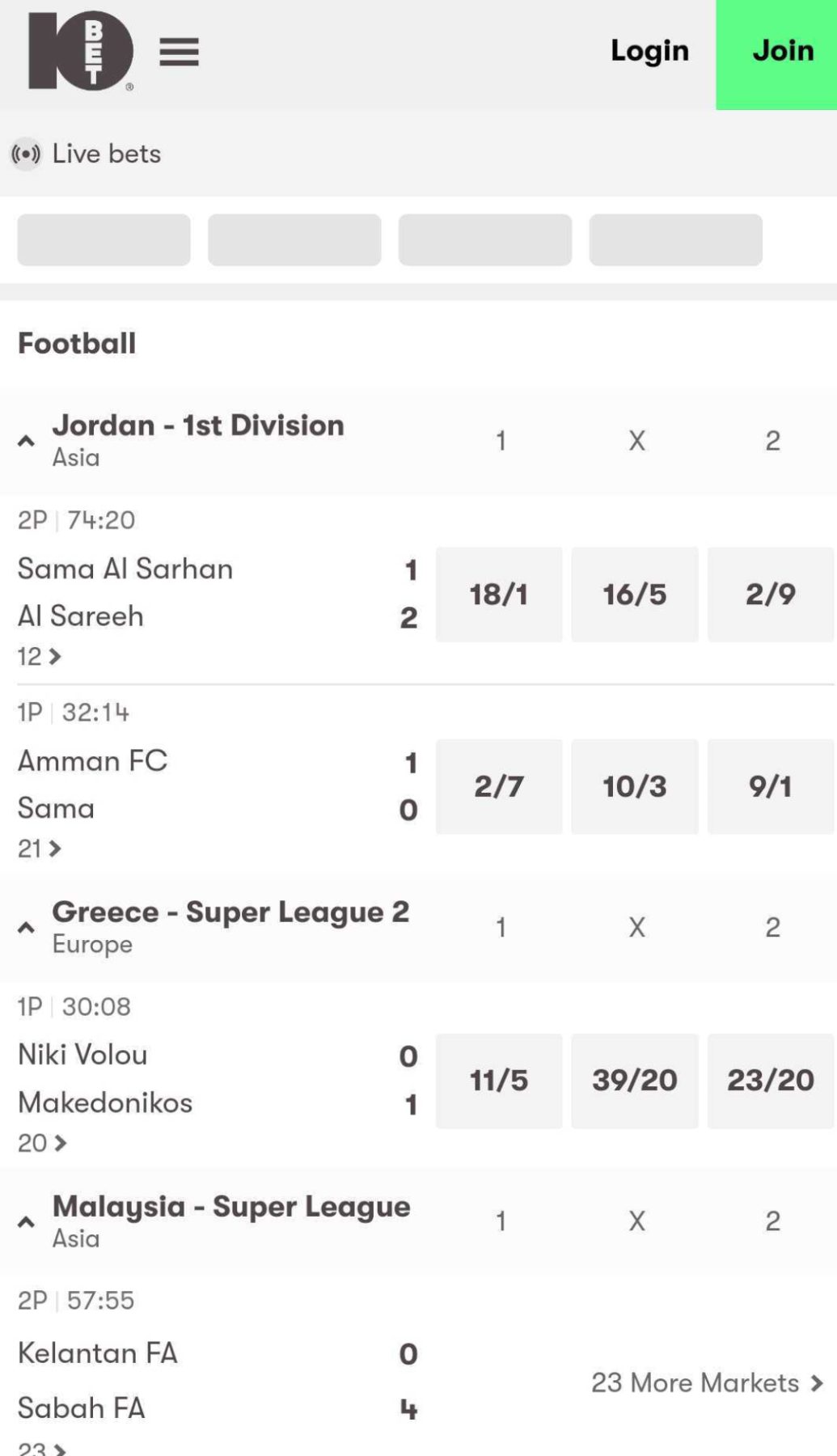Viewport: 837px width, 1456px height.
Task: Select the last placeholder sport tab
Action: point(676,240)
